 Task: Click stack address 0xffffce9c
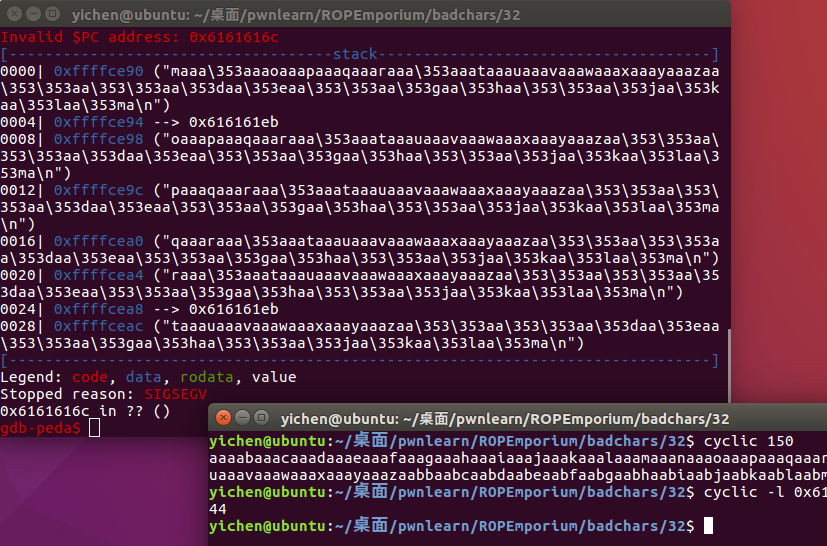98,190
